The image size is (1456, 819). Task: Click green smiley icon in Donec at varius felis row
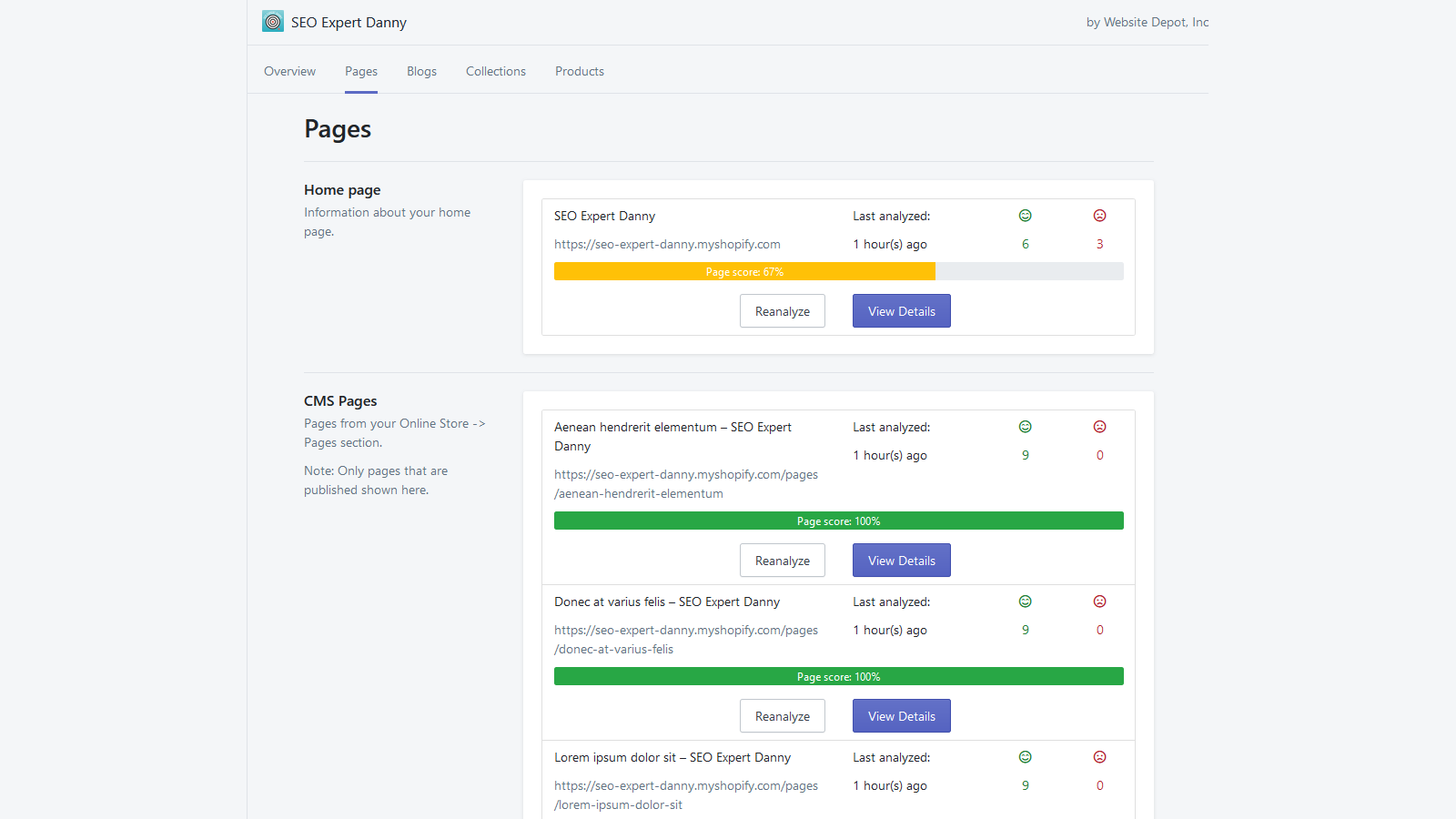point(1026,602)
